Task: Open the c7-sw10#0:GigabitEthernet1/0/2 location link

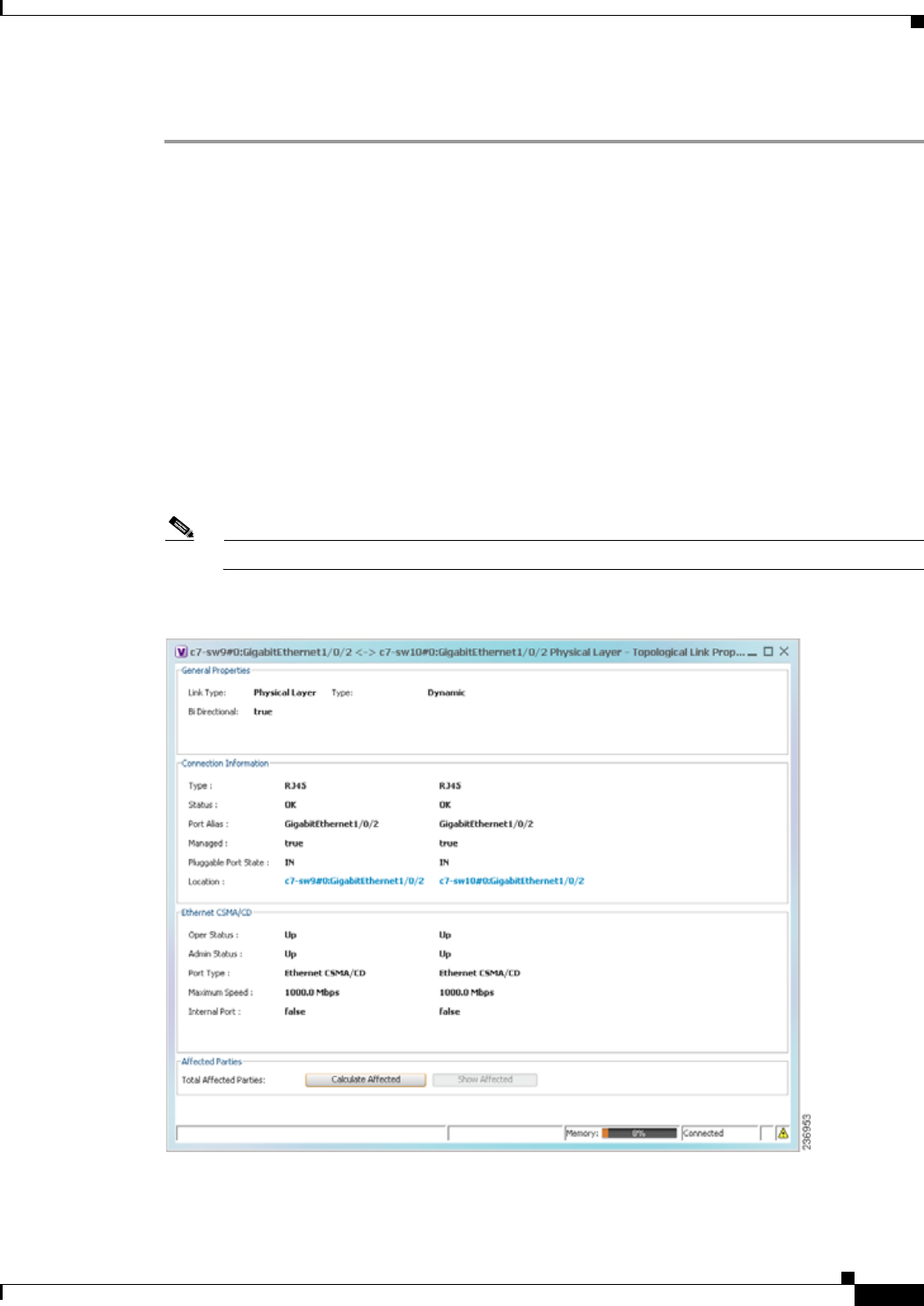Action: 512,881
